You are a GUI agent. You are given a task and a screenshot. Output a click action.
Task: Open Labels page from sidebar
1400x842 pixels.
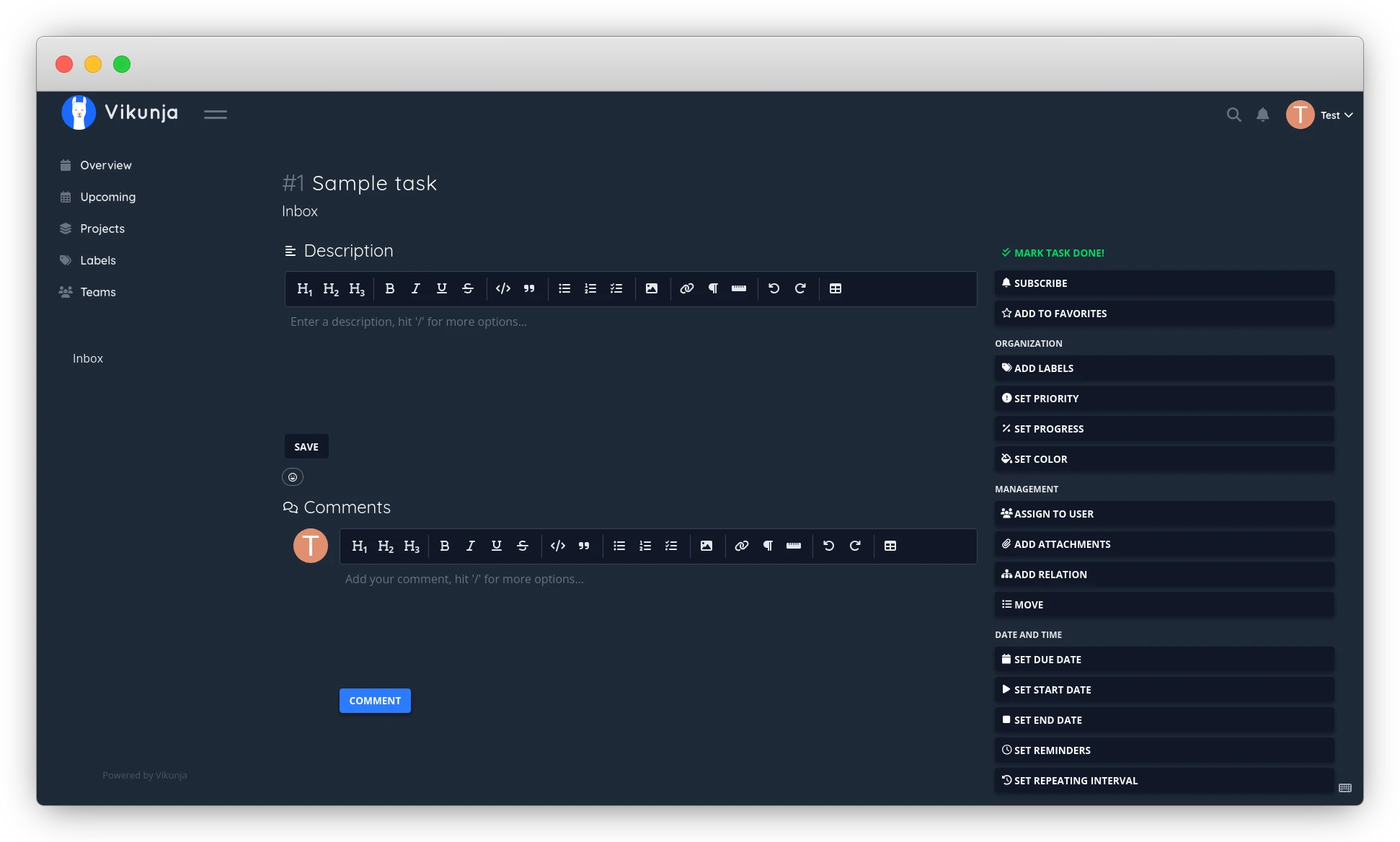click(97, 260)
